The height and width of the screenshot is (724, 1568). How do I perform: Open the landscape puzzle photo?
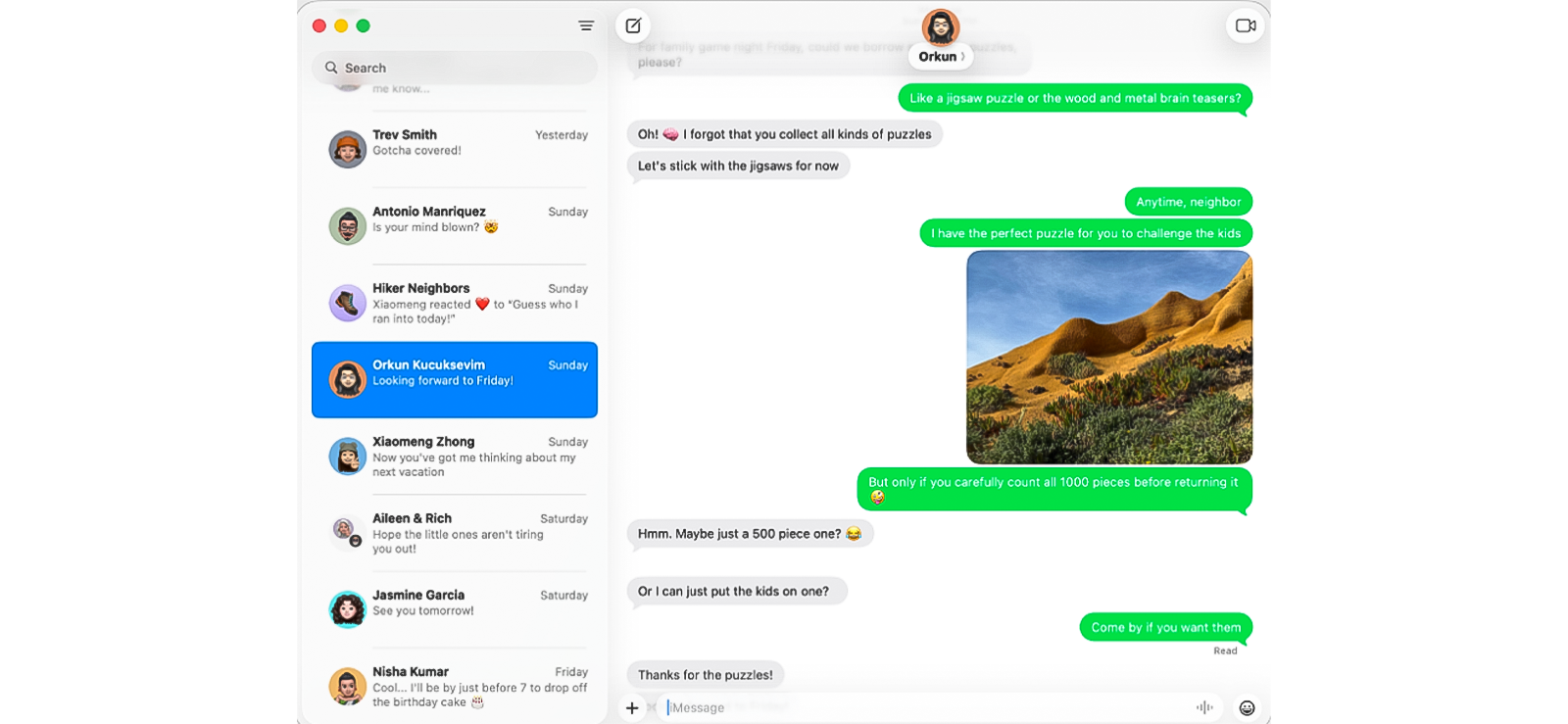pos(1108,358)
